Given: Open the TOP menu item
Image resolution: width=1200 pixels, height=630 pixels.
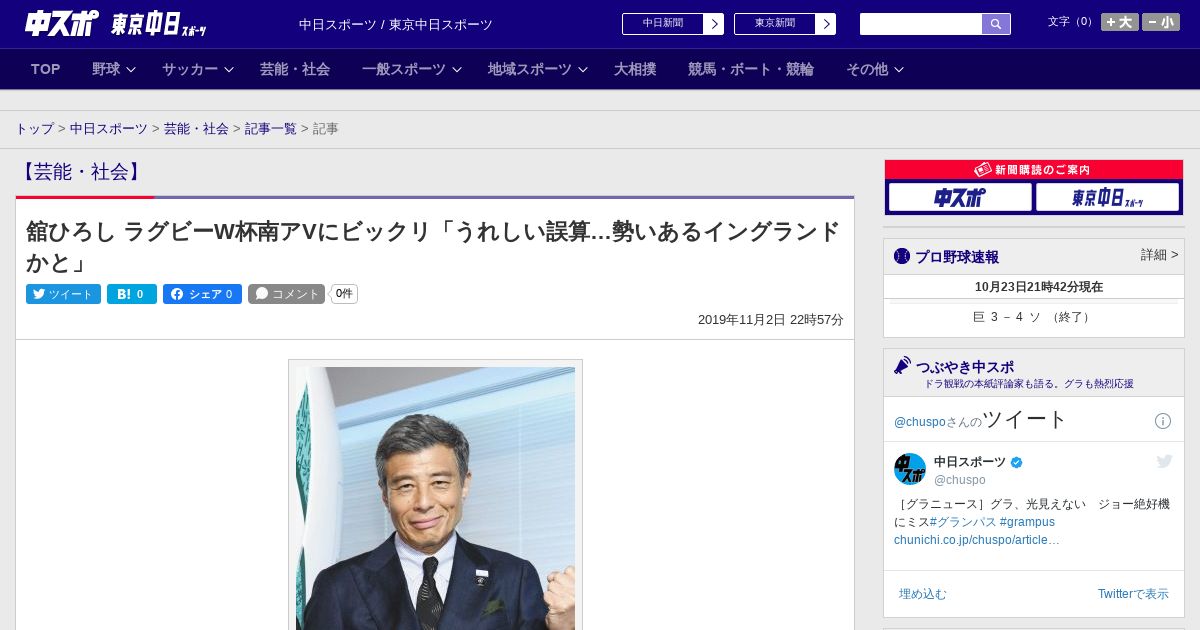Looking at the screenshot, I should 46,69.
